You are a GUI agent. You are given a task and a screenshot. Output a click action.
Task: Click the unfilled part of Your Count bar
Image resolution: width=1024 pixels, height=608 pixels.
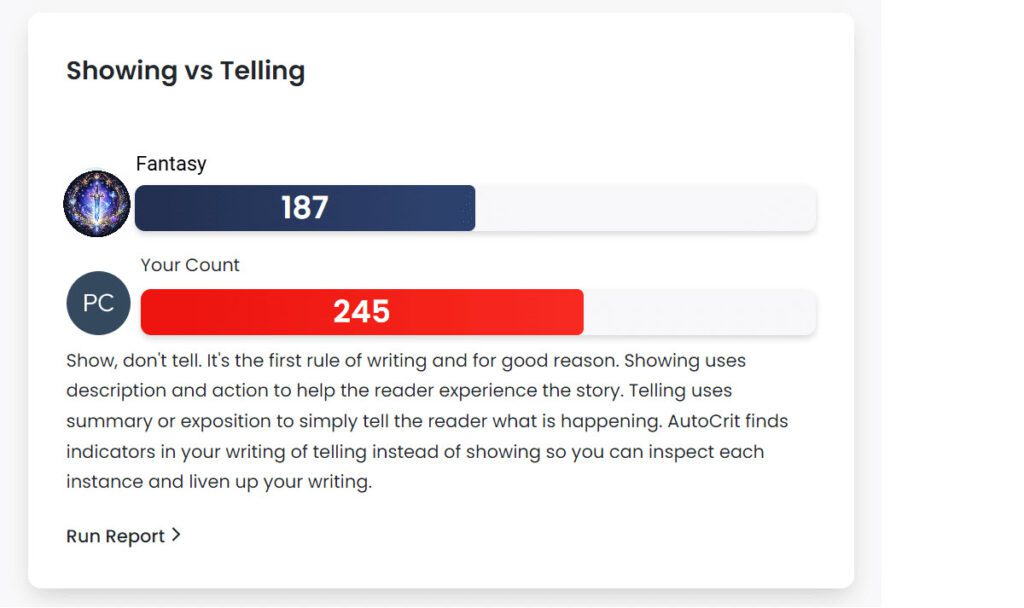[699, 312]
